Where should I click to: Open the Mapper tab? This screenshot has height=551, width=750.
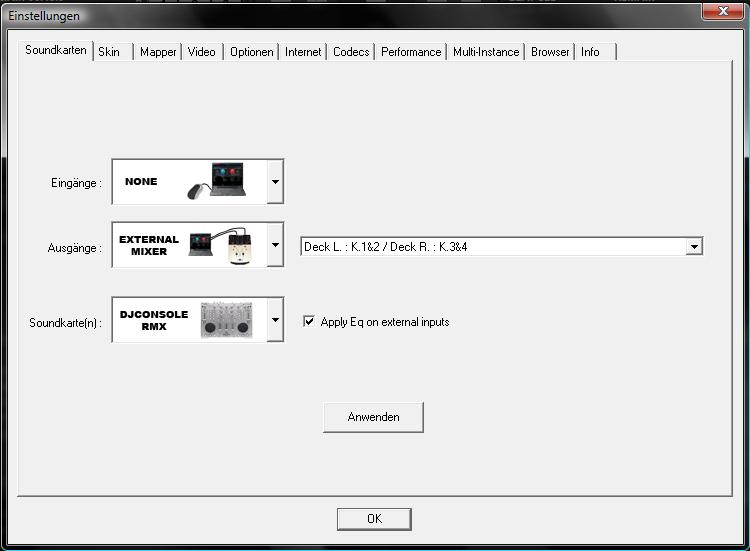158,52
